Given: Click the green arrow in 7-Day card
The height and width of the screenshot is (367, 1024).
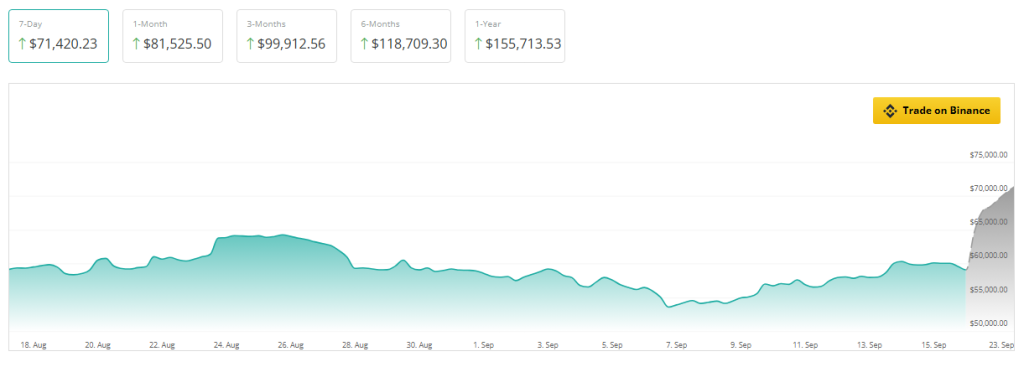Looking at the screenshot, I should [22, 44].
